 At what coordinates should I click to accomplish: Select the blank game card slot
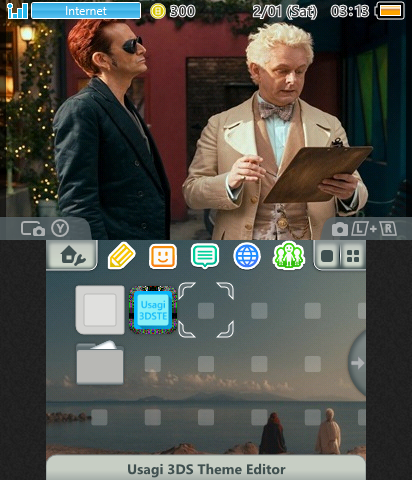point(100,310)
